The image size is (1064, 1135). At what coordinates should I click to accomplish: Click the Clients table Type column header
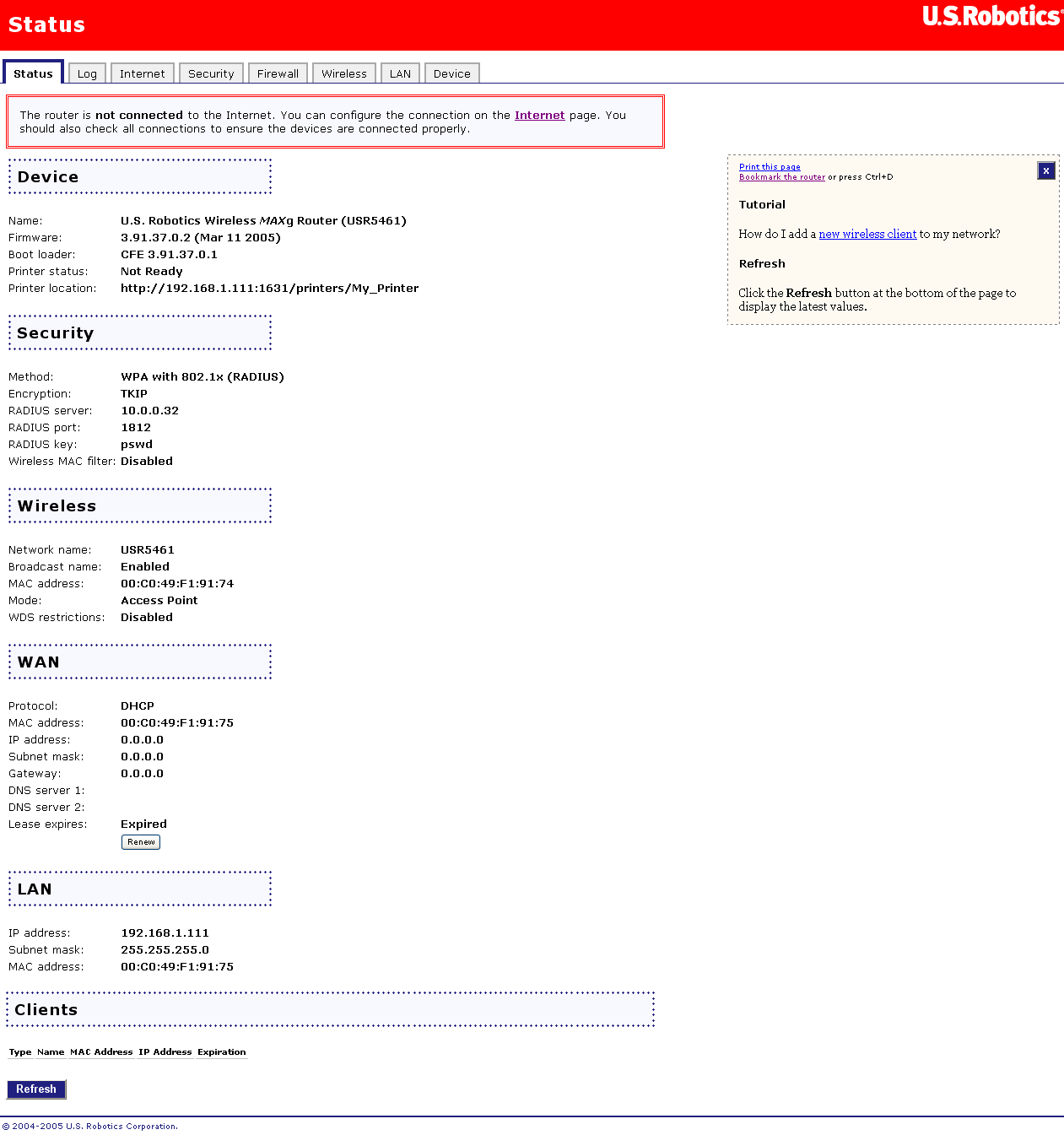tap(20, 1051)
